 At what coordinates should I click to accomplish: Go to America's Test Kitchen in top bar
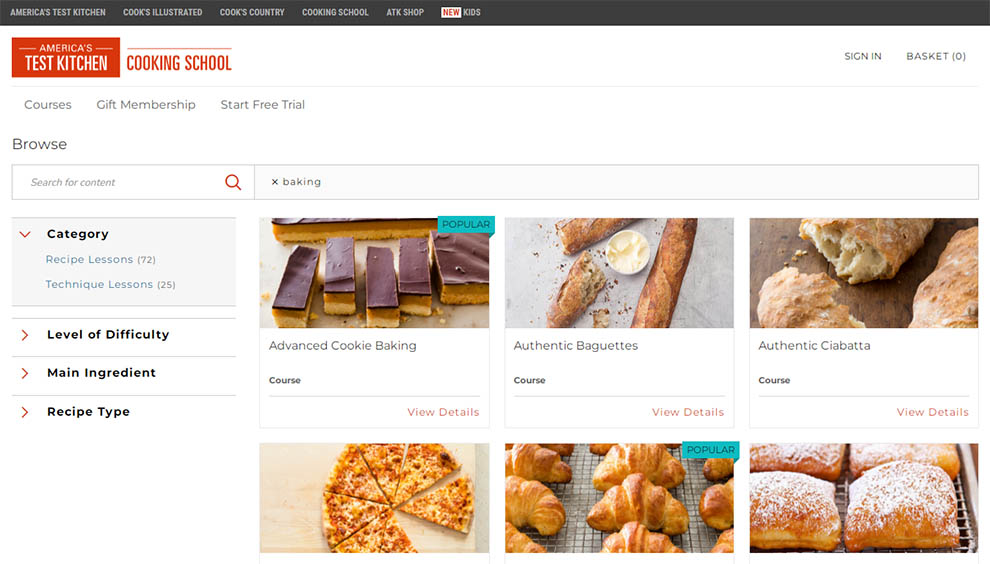coord(57,12)
